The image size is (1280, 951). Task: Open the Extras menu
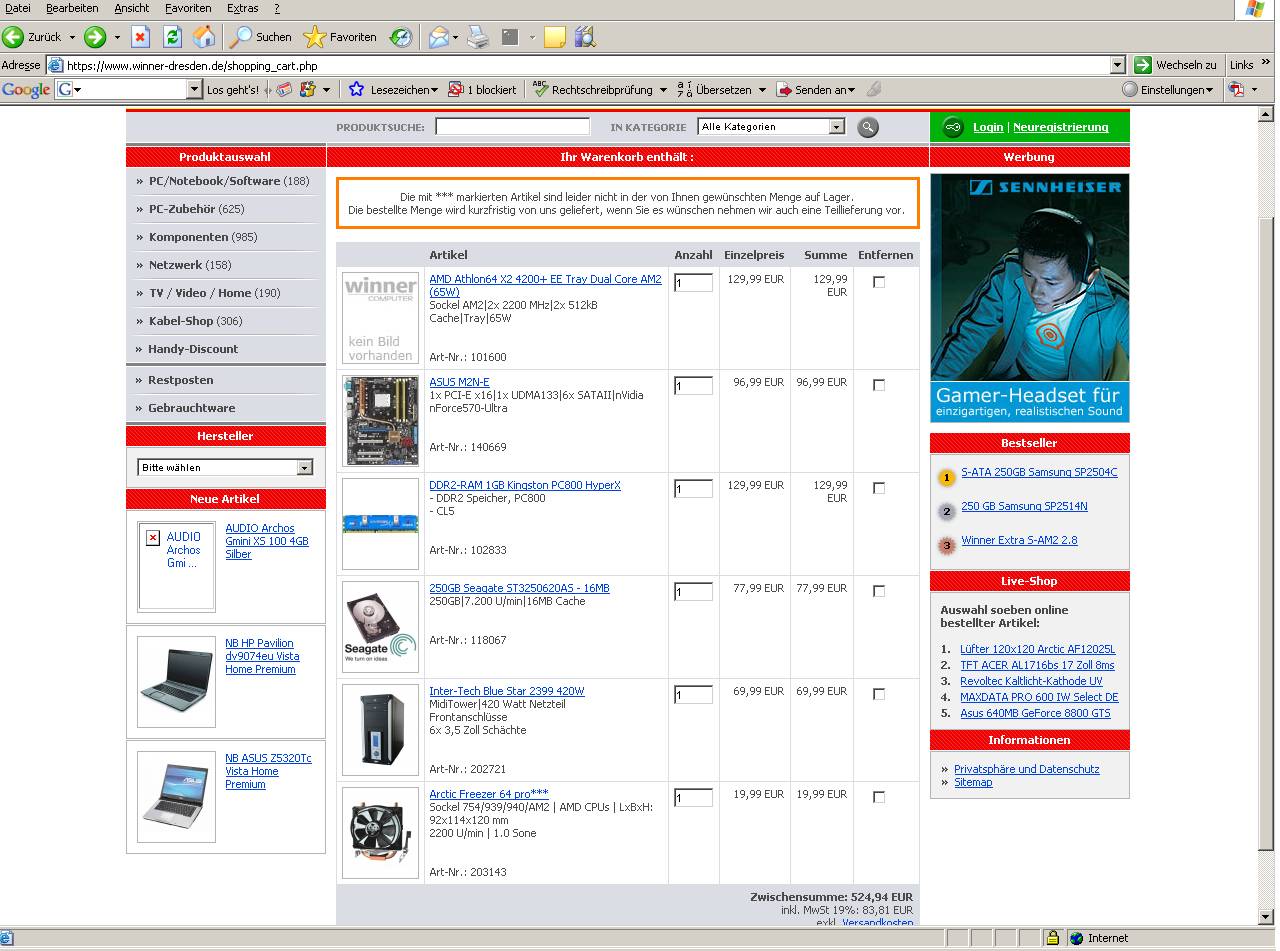(x=242, y=8)
